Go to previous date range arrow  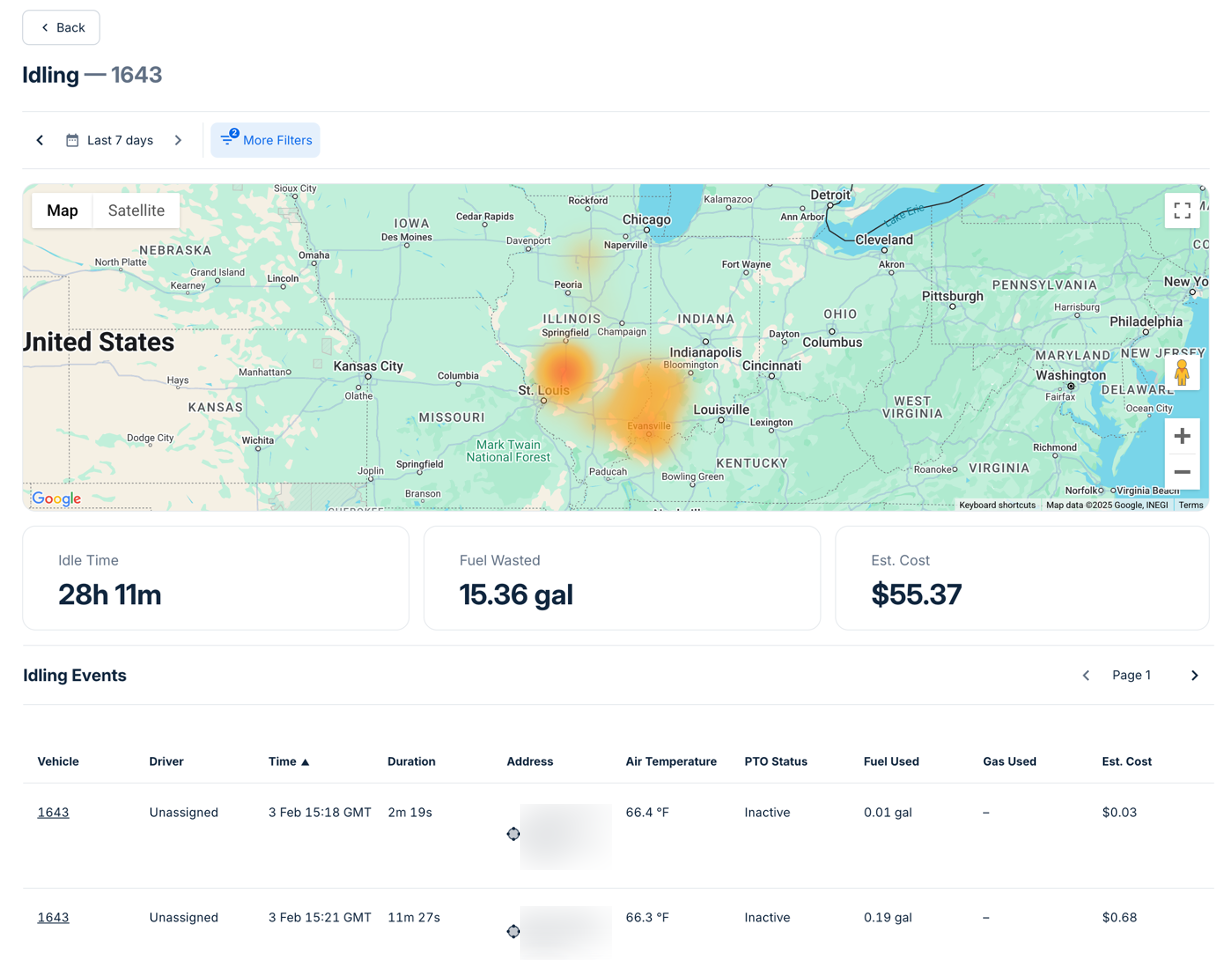(40, 140)
